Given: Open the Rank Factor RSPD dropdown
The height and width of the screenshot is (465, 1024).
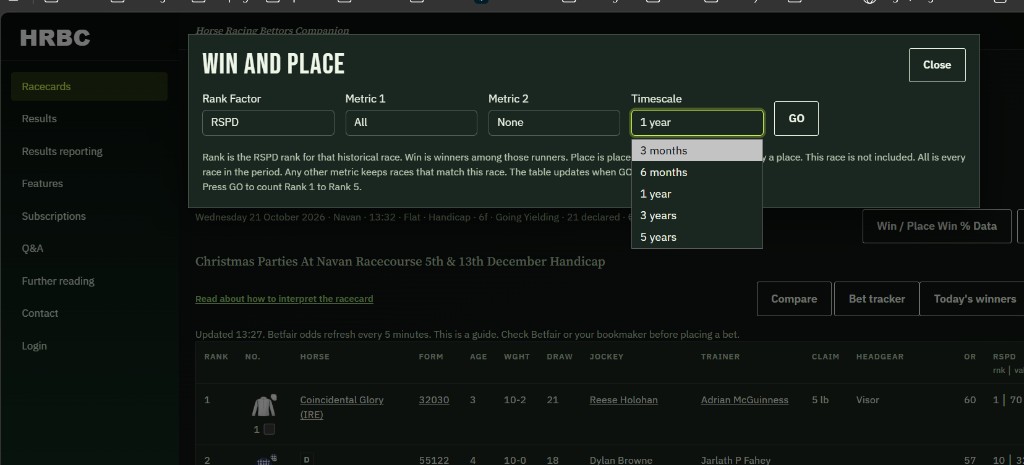Looking at the screenshot, I should (268, 123).
